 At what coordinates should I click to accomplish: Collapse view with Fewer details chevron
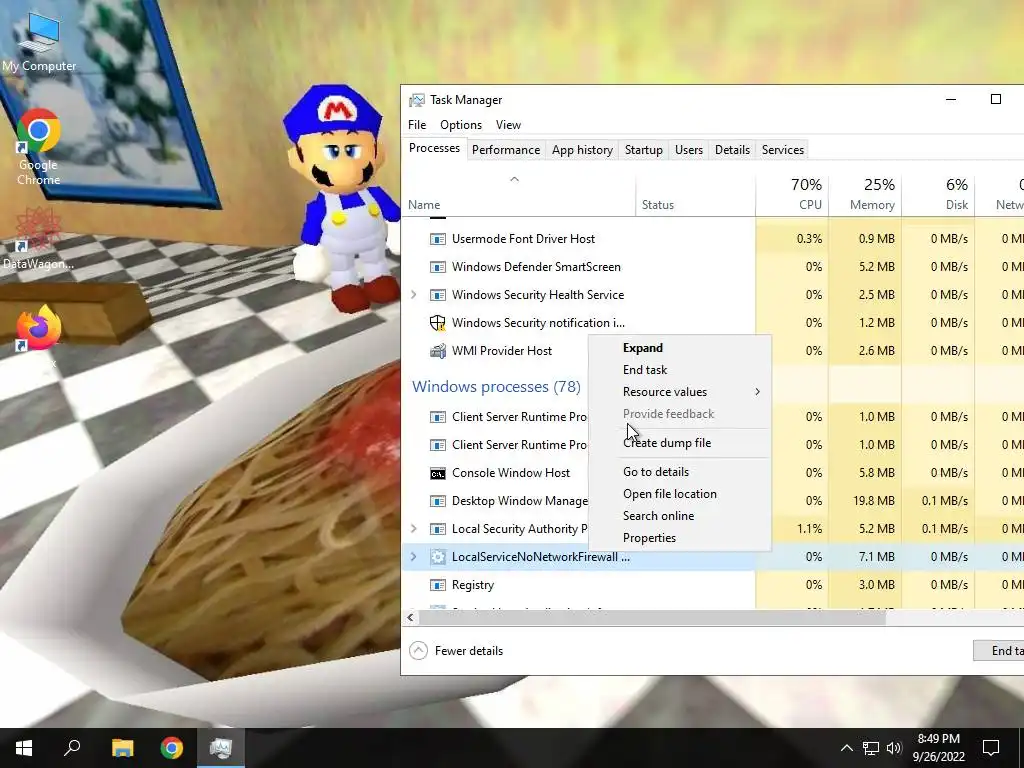coord(419,650)
